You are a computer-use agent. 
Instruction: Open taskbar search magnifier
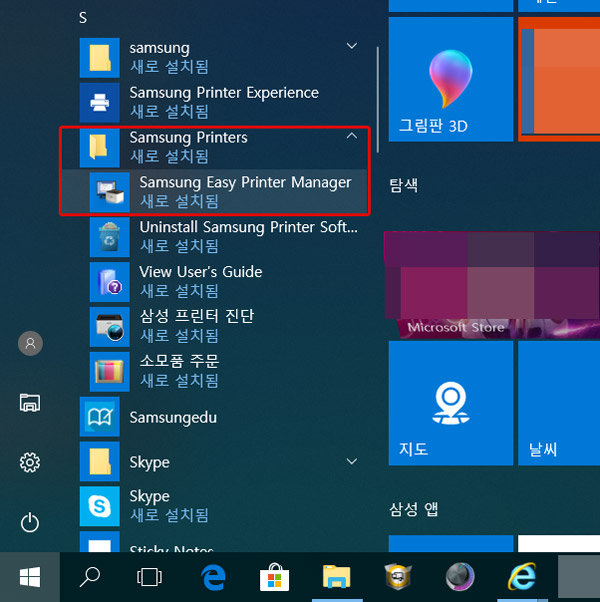point(90,577)
